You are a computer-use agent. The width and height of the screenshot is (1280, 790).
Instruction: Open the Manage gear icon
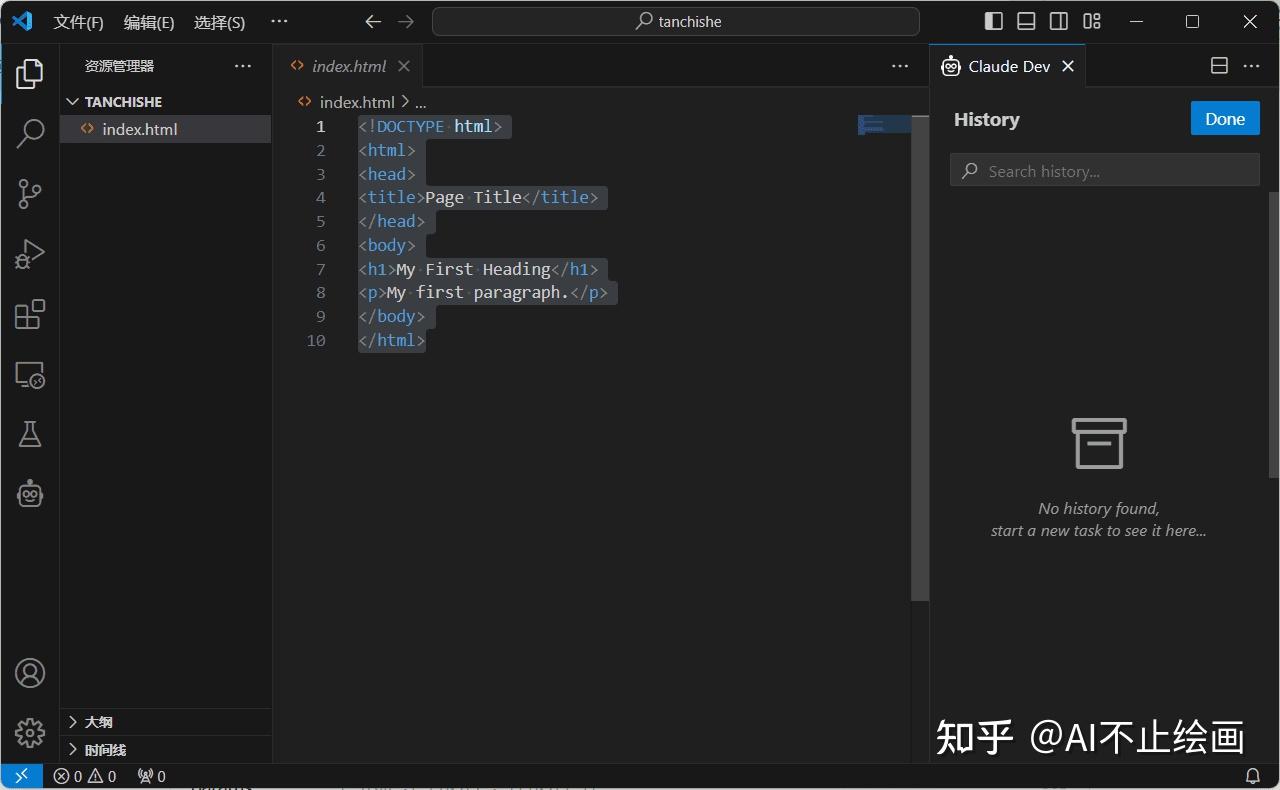[x=30, y=732]
